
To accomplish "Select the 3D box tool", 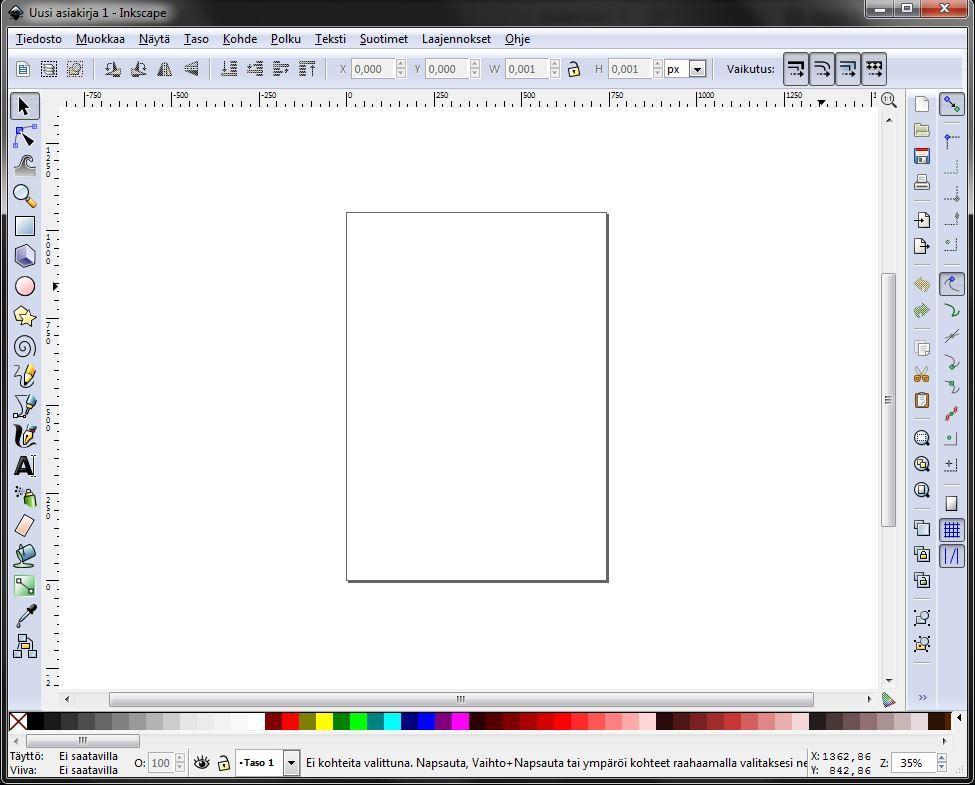I will [x=25, y=256].
